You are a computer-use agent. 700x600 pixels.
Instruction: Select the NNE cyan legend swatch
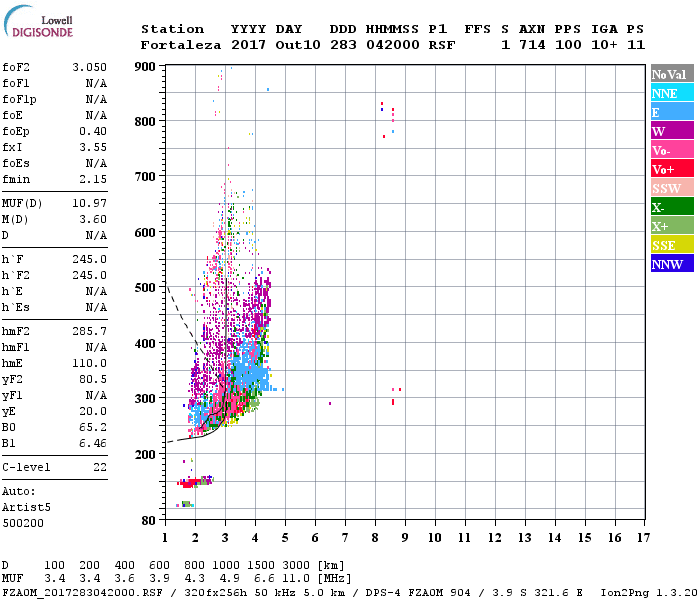[672, 93]
